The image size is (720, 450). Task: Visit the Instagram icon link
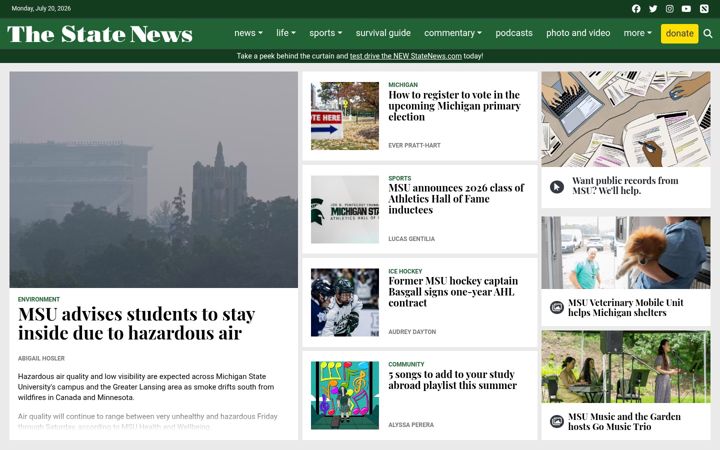coord(670,9)
